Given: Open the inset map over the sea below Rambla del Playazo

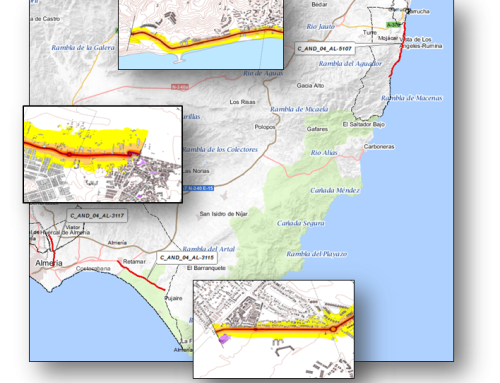Looking at the screenshot, I should pos(274,329).
